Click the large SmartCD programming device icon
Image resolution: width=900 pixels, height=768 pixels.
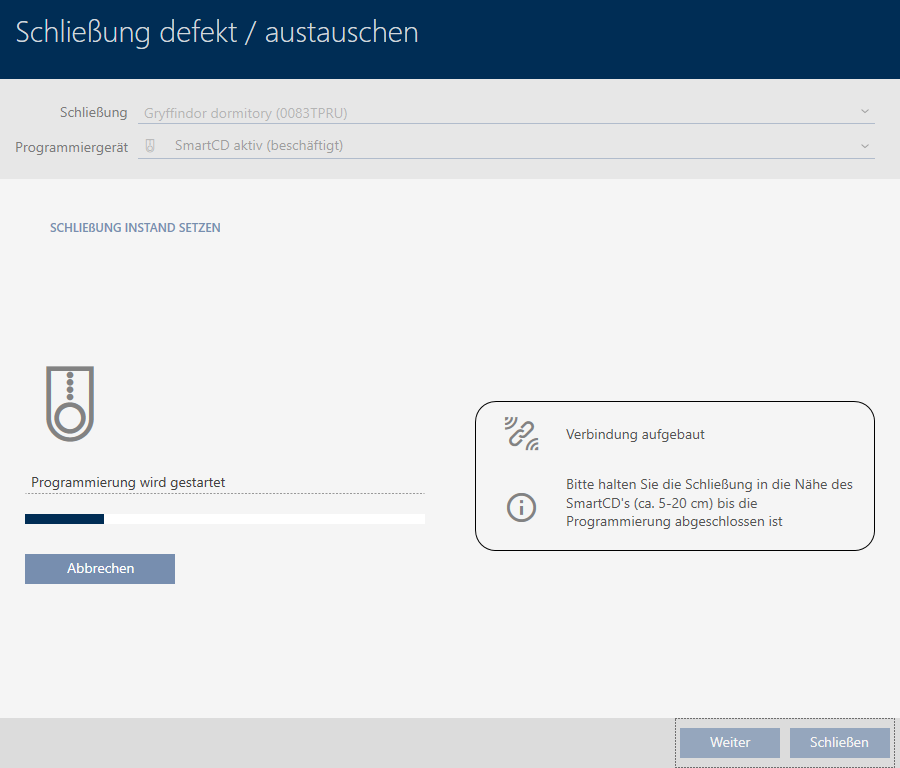click(69, 403)
